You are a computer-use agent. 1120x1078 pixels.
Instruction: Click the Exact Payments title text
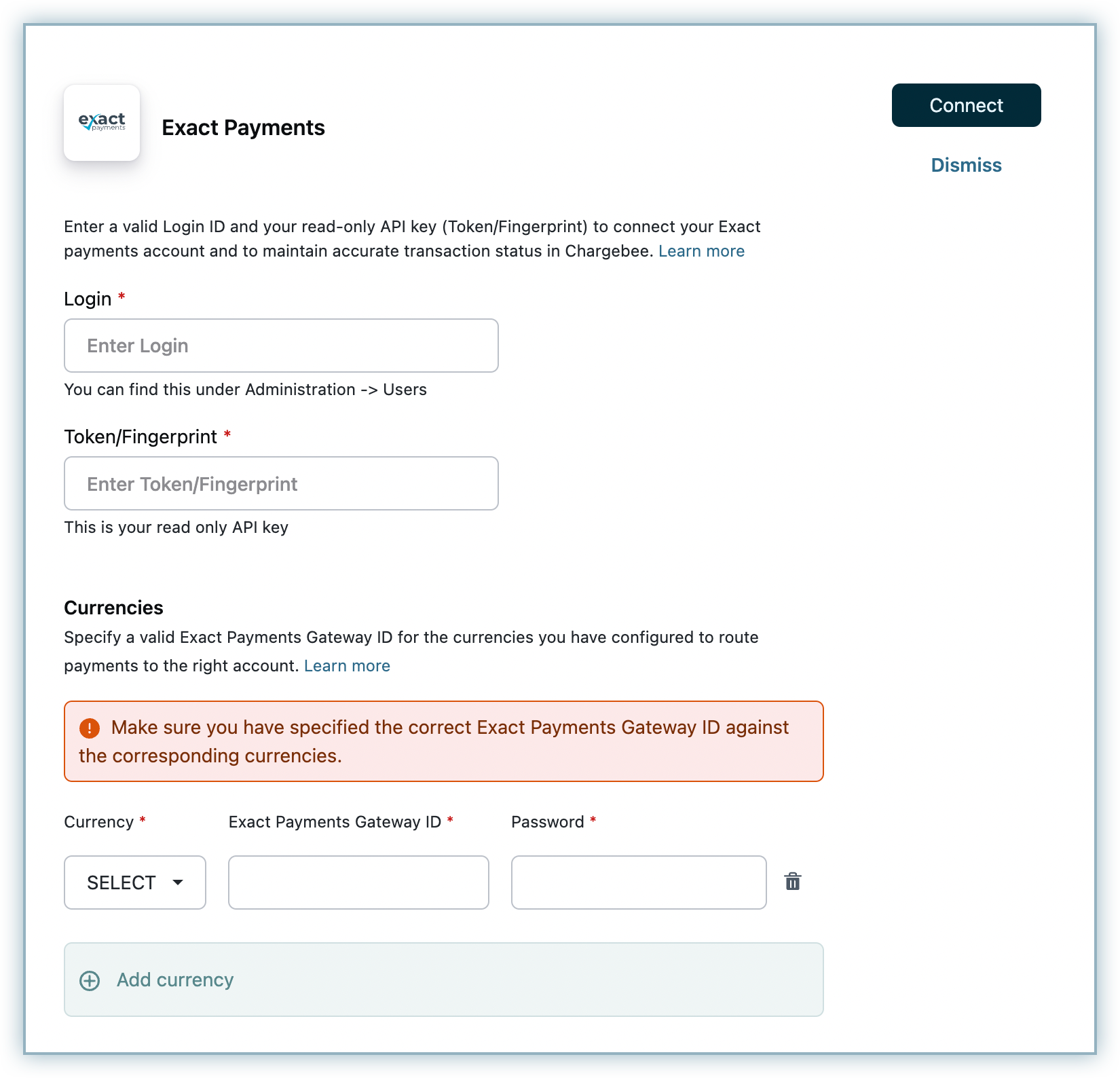[243, 128]
